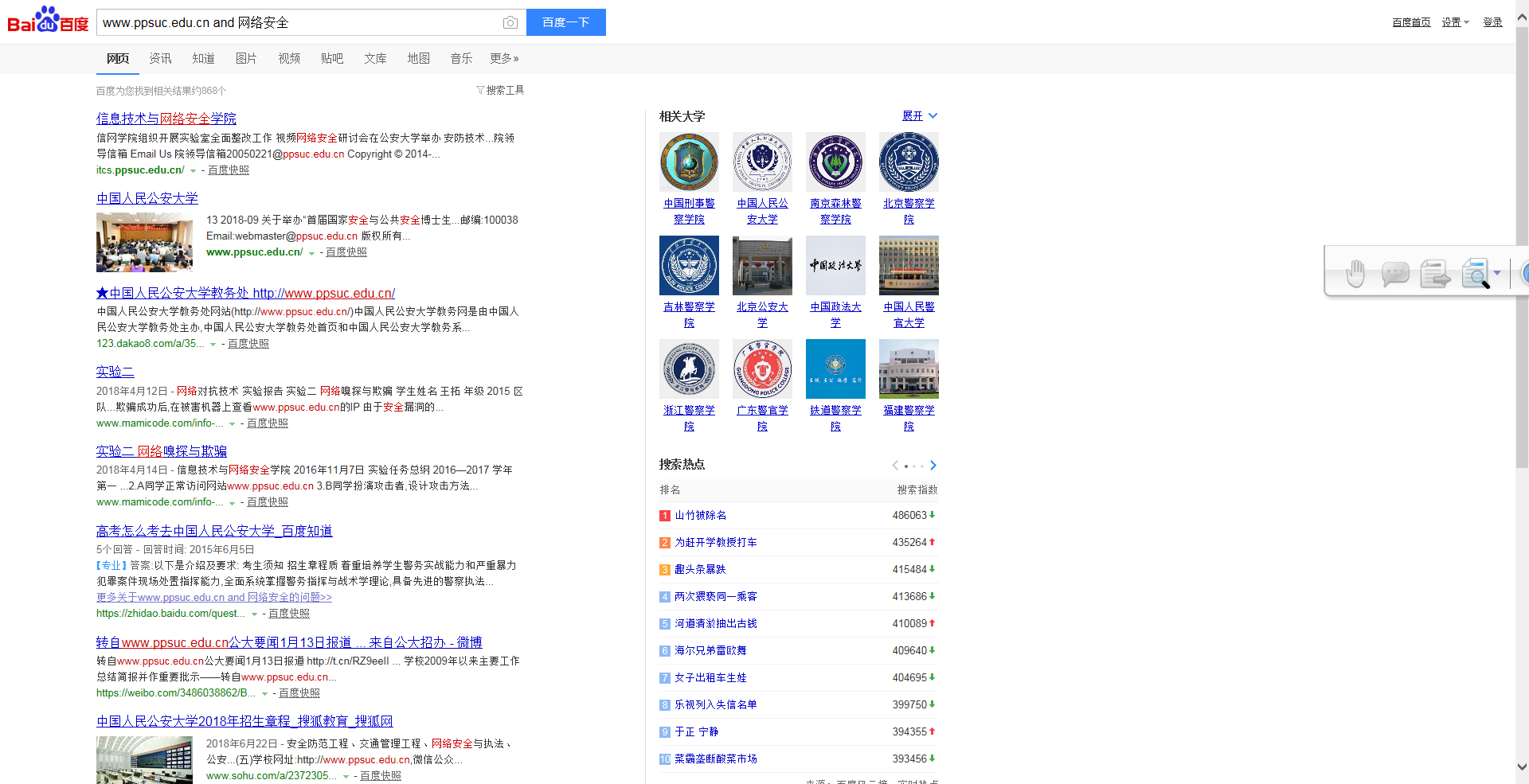This screenshot has width=1529, height=784.
Task: Click the search query input field
Action: [x=299, y=22]
